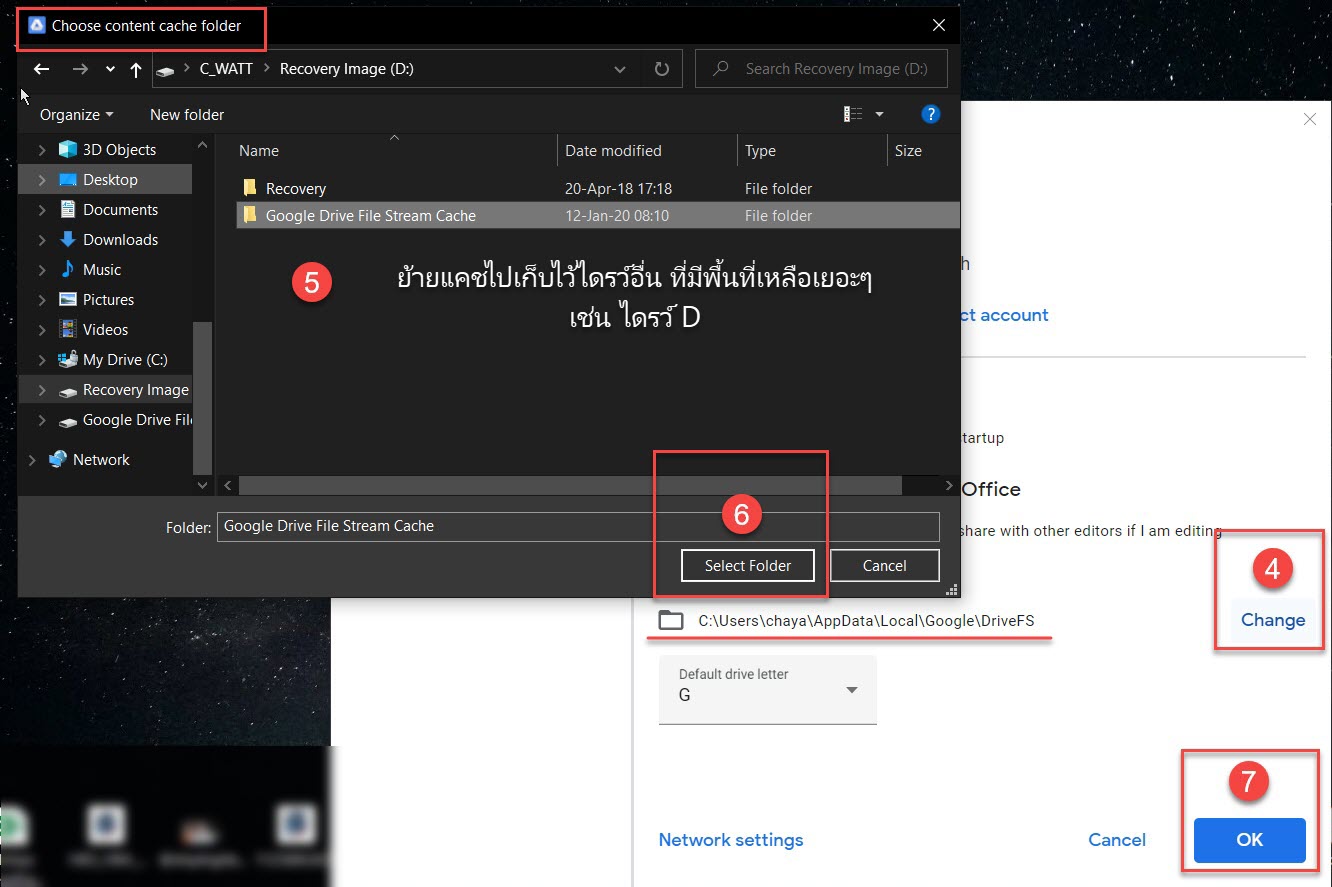1332x887 pixels.
Task: Select My Drive (C:) in sidebar
Action: (125, 360)
